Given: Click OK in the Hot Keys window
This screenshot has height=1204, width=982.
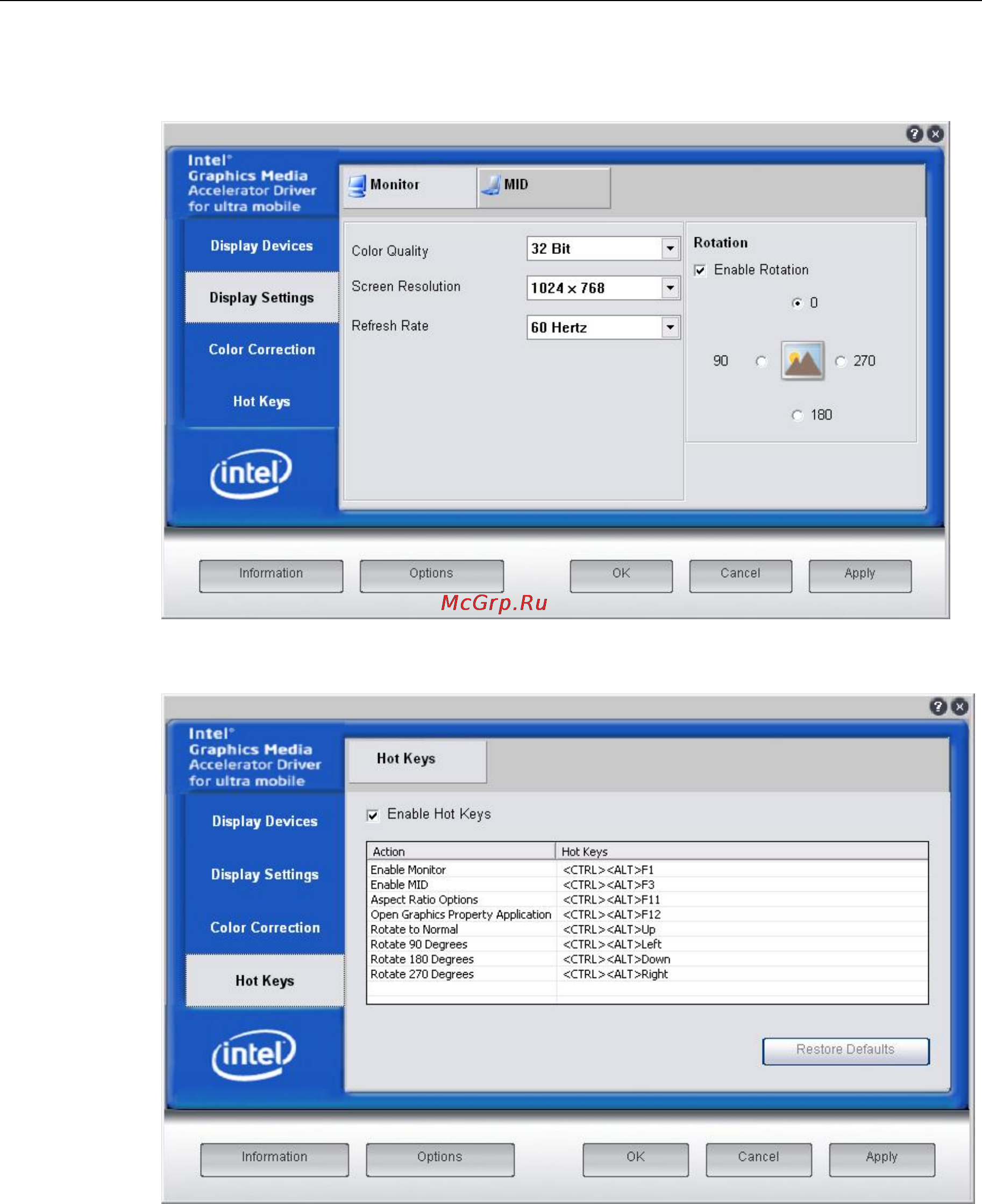Looking at the screenshot, I should tap(636, 1160).
